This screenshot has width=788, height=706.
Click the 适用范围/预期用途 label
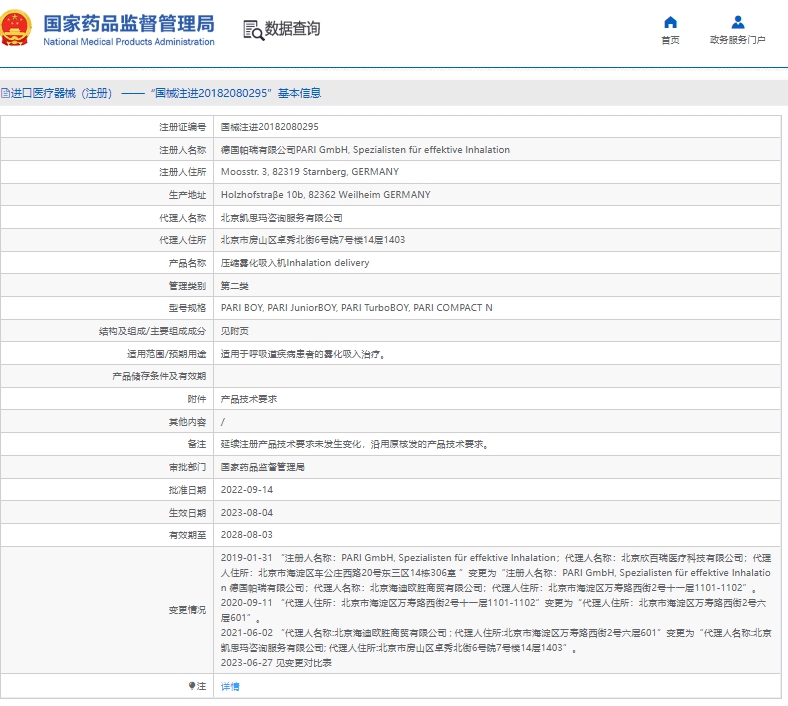click(x=166, y=354)
